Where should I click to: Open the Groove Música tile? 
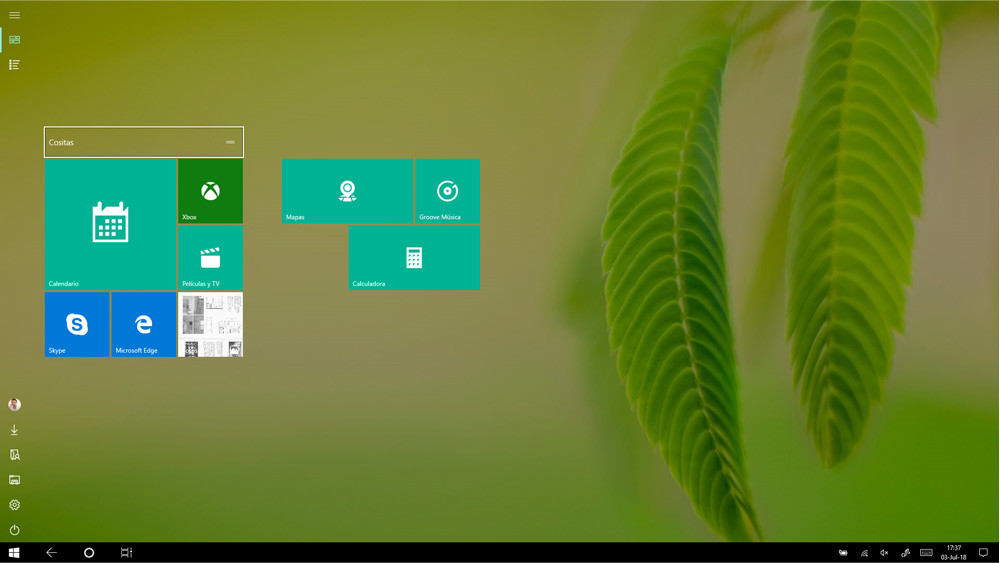pos(448,191)
